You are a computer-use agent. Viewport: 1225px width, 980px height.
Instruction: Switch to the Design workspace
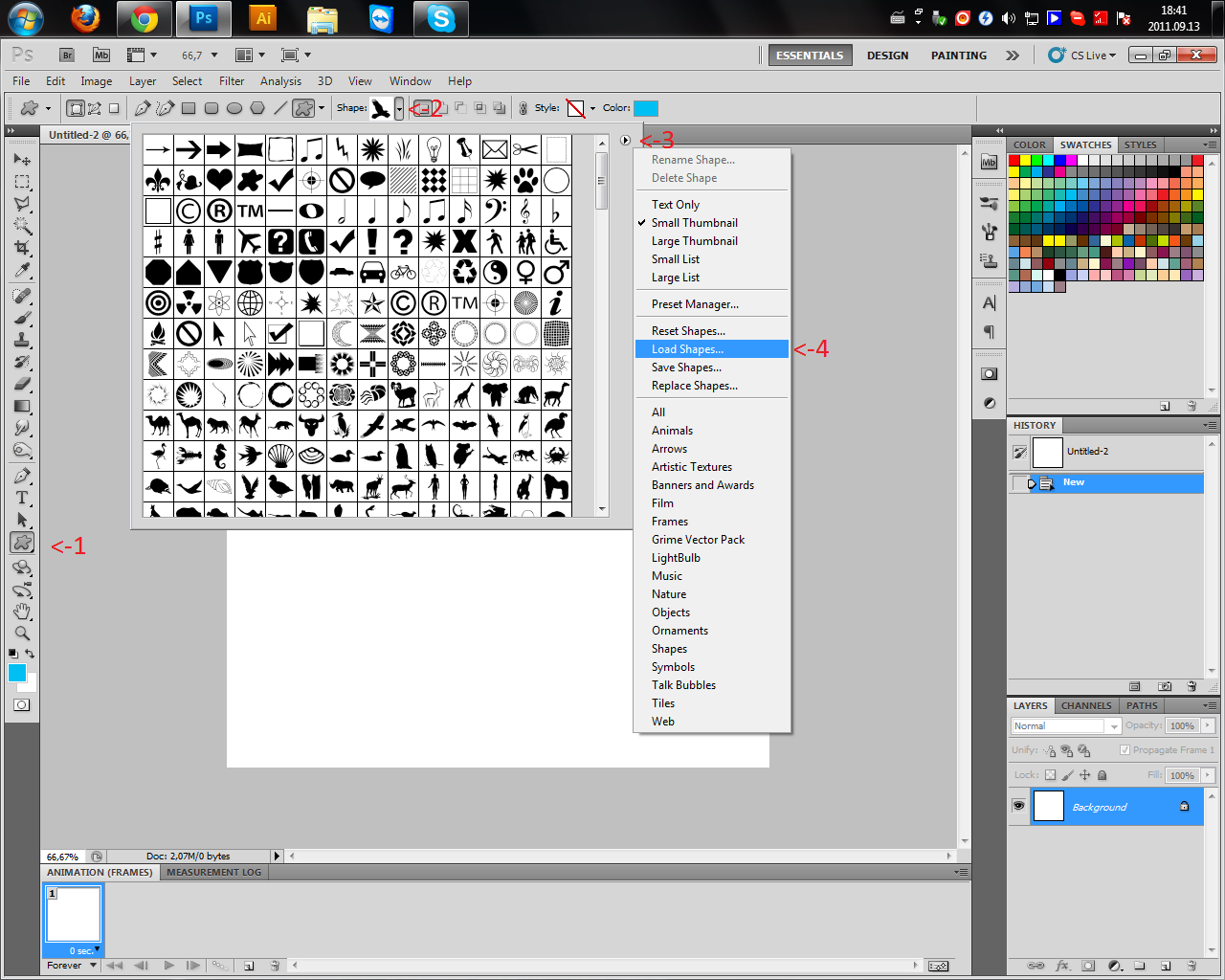pyautogui.click(x=887, y=56)
